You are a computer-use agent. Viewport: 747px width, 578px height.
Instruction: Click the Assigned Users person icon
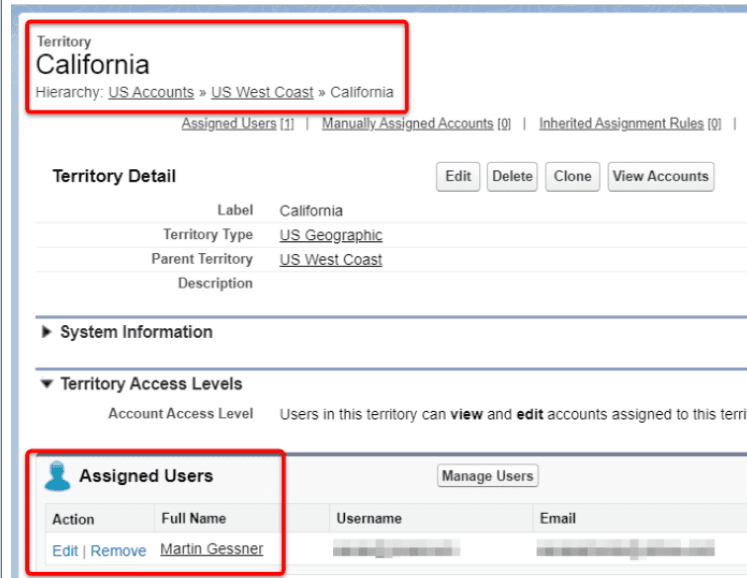(57, 476)
